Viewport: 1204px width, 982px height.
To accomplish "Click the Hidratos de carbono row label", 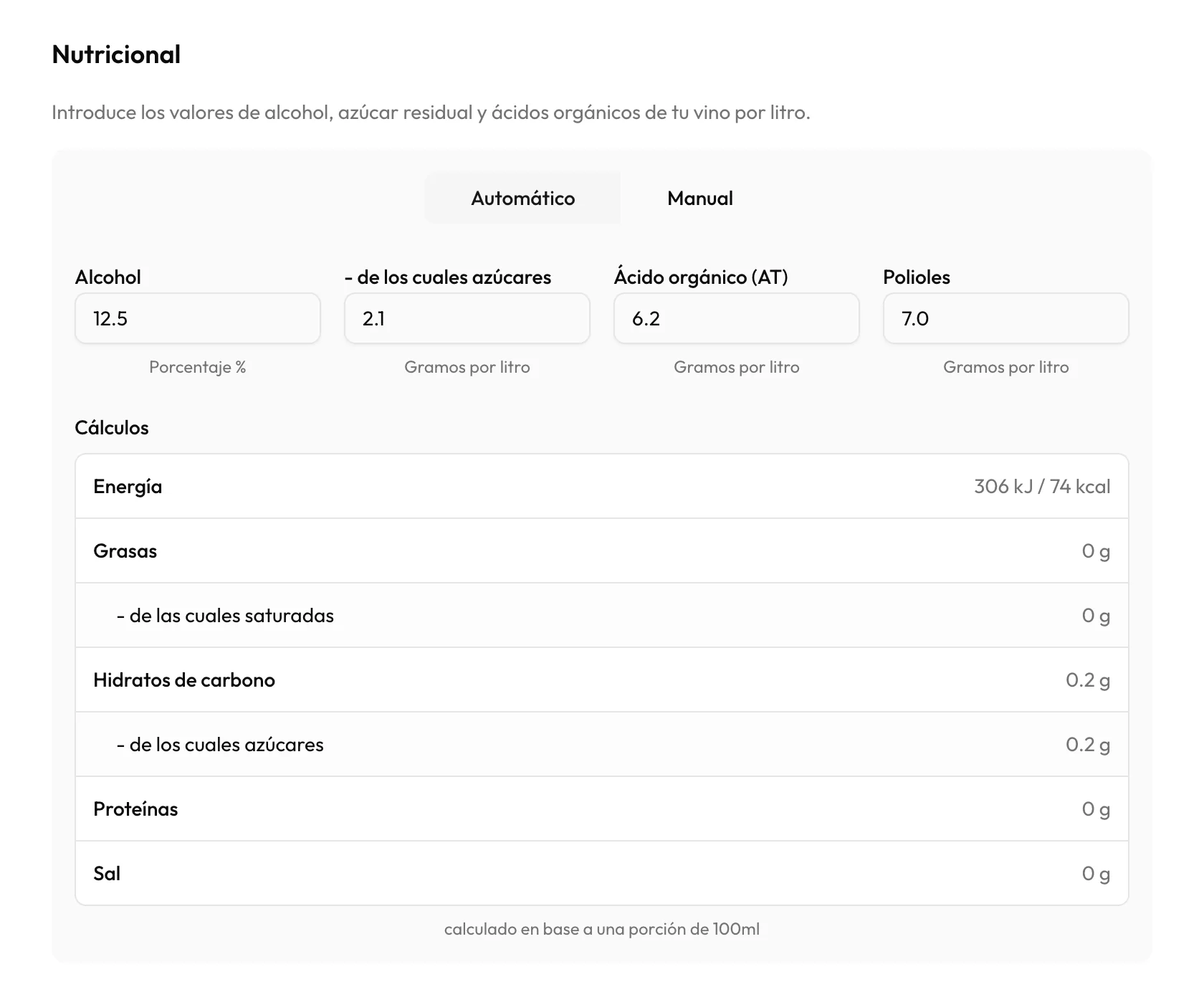I will coord(184,680).
